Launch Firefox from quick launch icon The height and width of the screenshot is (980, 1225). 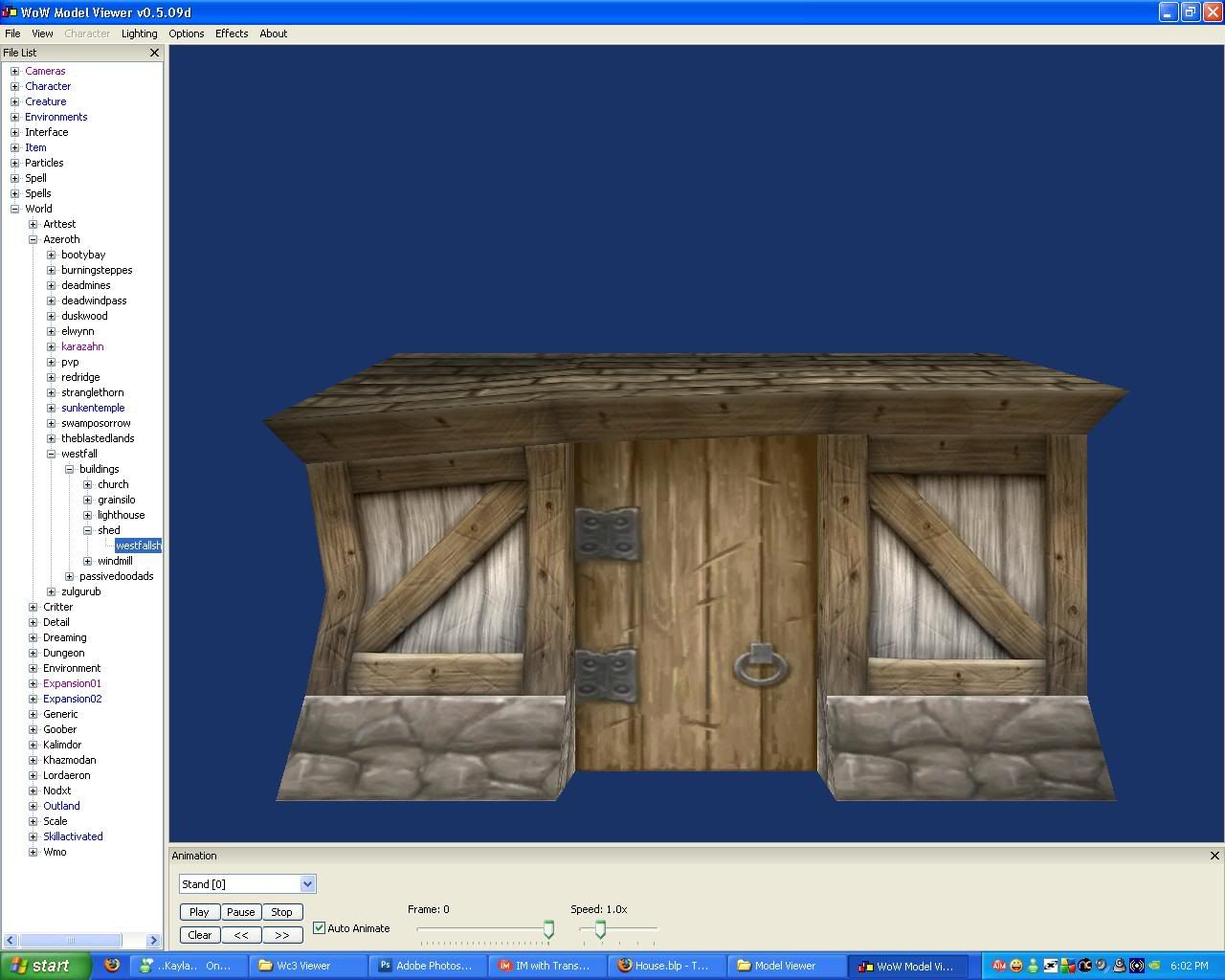click(x=112, y=966)
